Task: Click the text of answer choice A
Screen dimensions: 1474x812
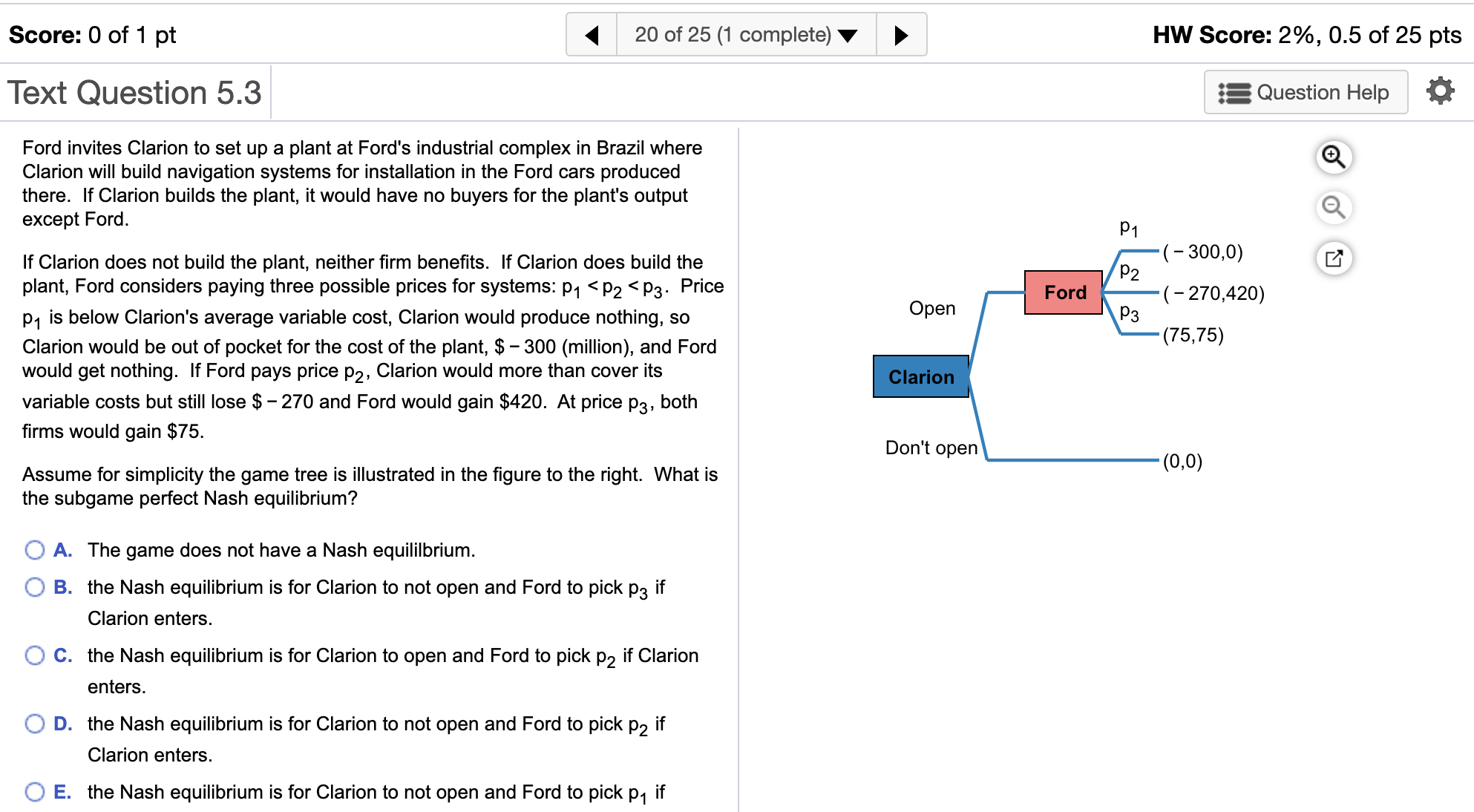Action: click(x=281, y=550)
